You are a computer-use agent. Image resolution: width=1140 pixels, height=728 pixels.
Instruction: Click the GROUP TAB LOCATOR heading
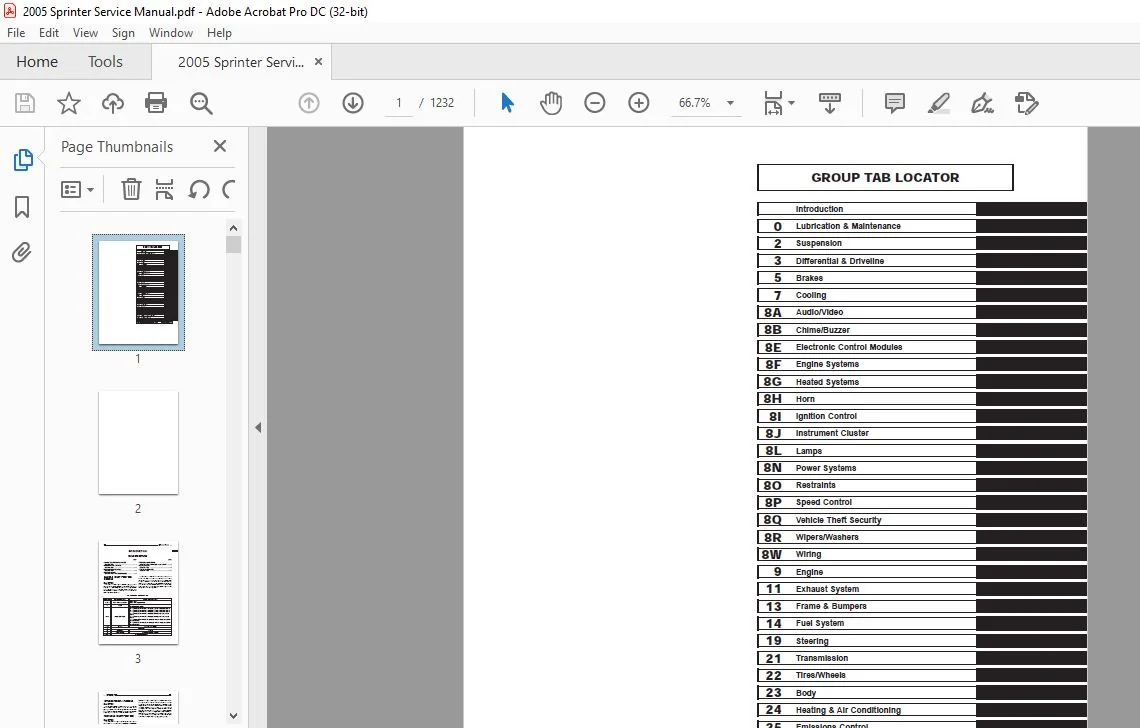885,177
